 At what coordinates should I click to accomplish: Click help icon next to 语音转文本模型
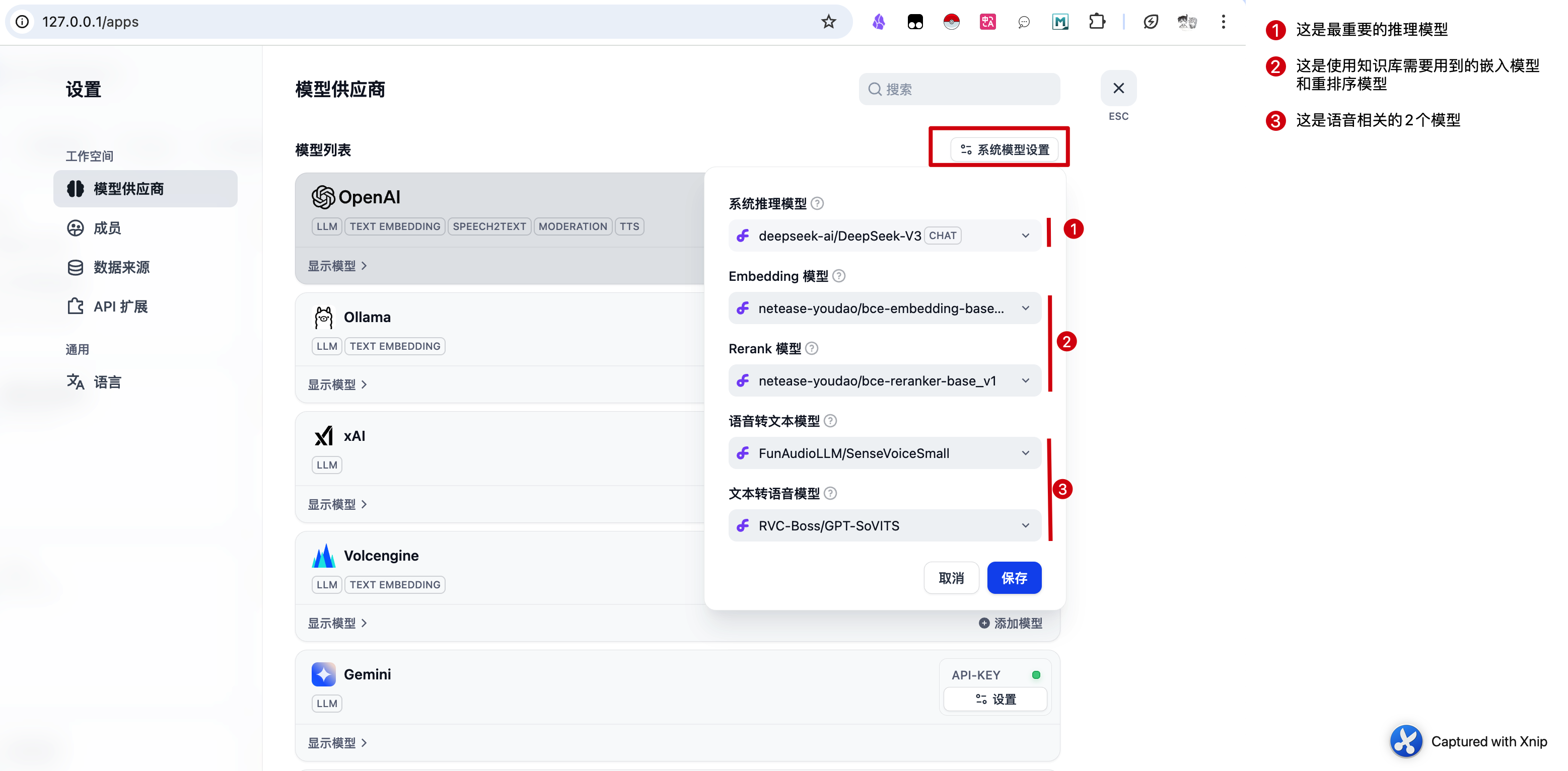[830, 421]
